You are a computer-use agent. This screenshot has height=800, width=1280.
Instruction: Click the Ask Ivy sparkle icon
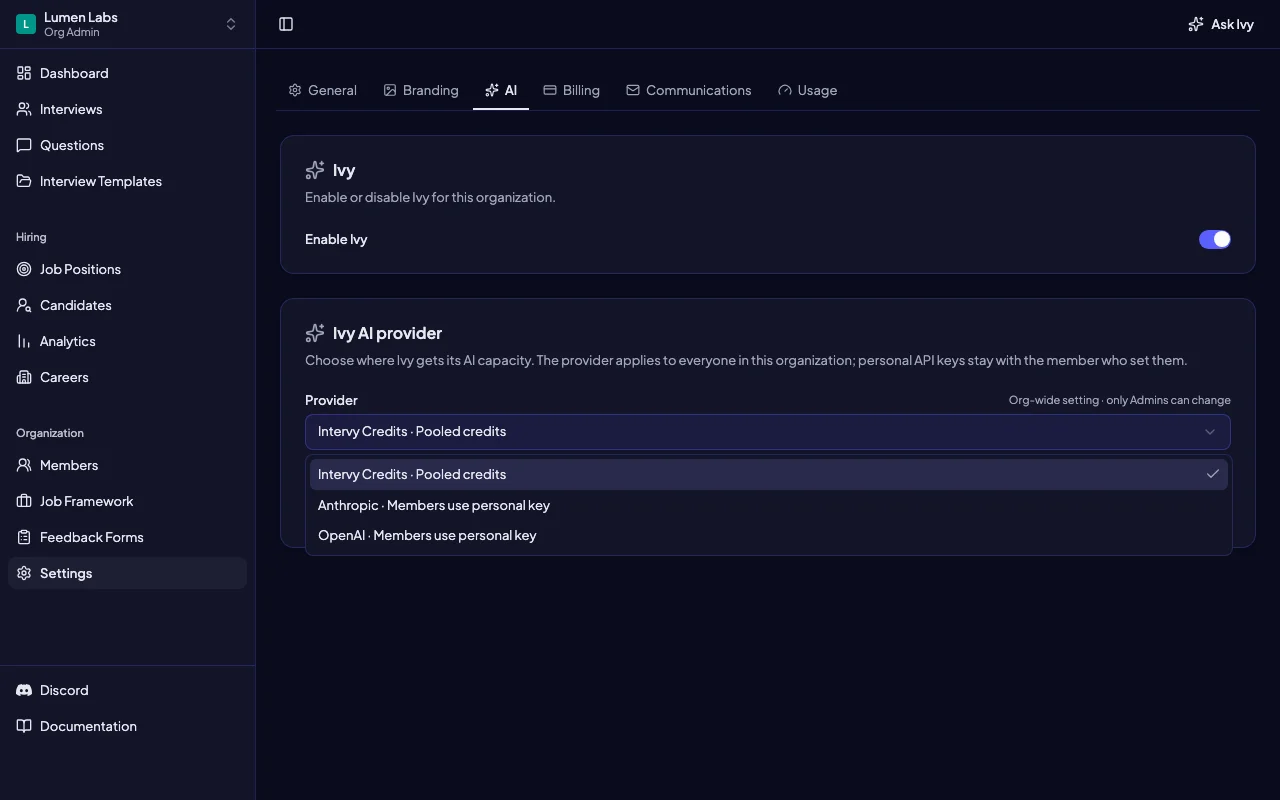tap(1196, 24)
